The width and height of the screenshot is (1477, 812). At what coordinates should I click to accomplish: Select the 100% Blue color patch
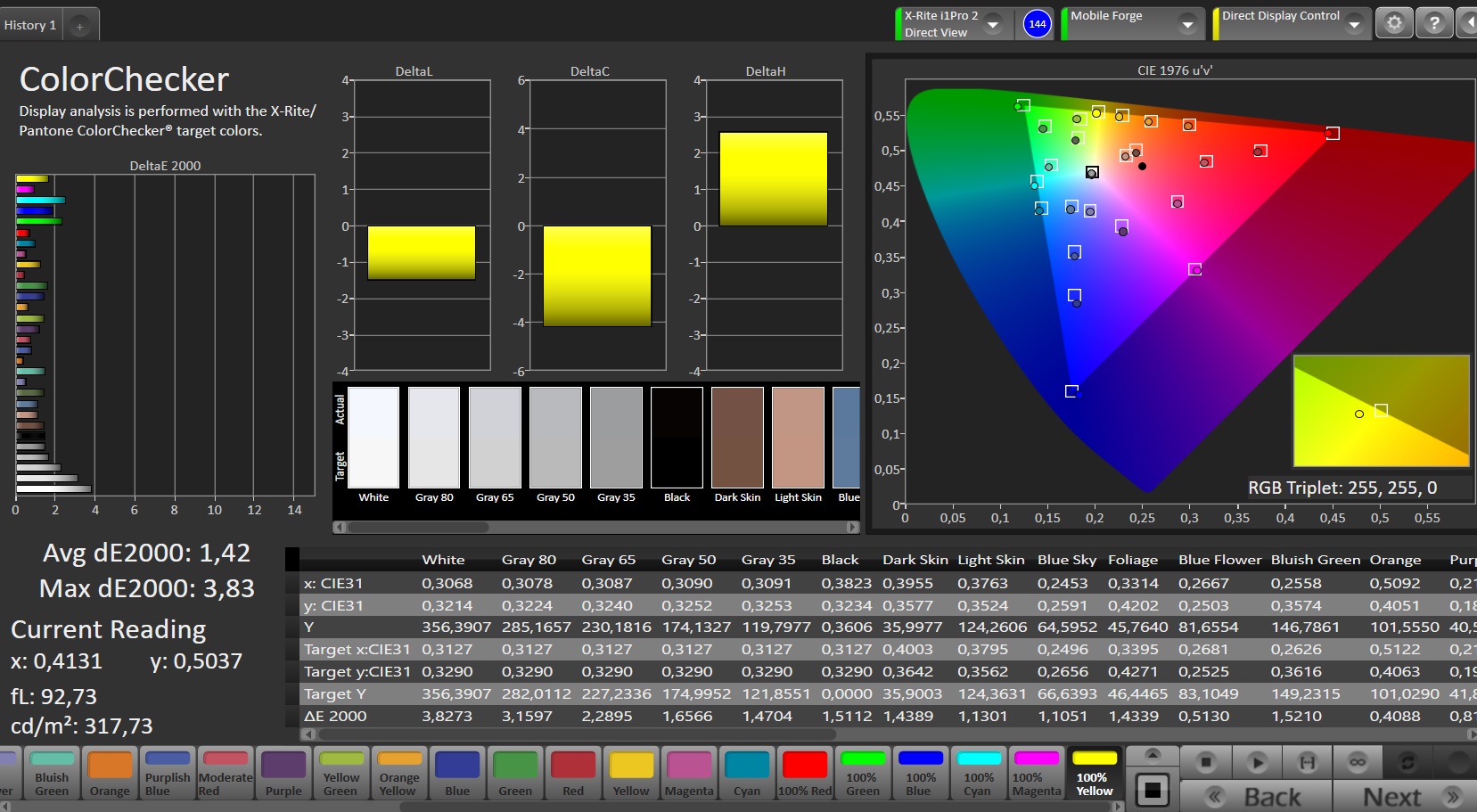[x=921, y=773]
